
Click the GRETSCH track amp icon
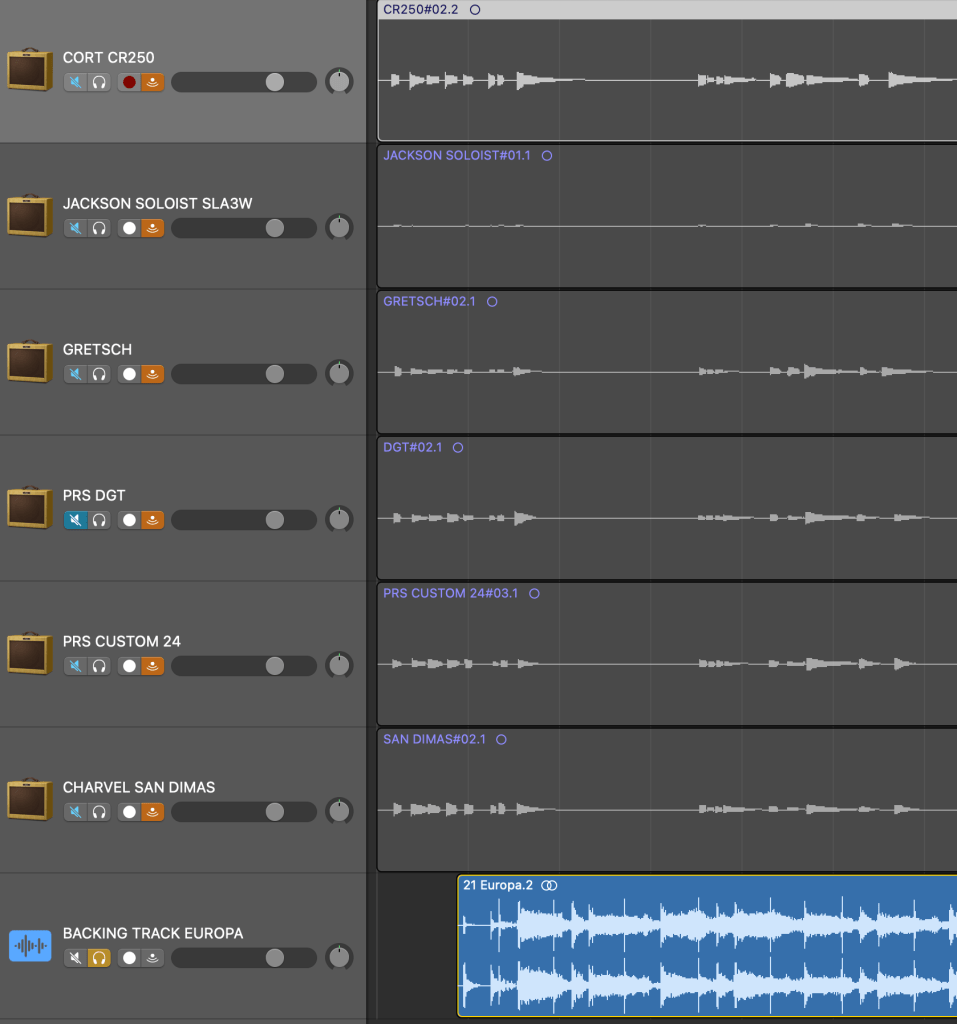[30, 362]
